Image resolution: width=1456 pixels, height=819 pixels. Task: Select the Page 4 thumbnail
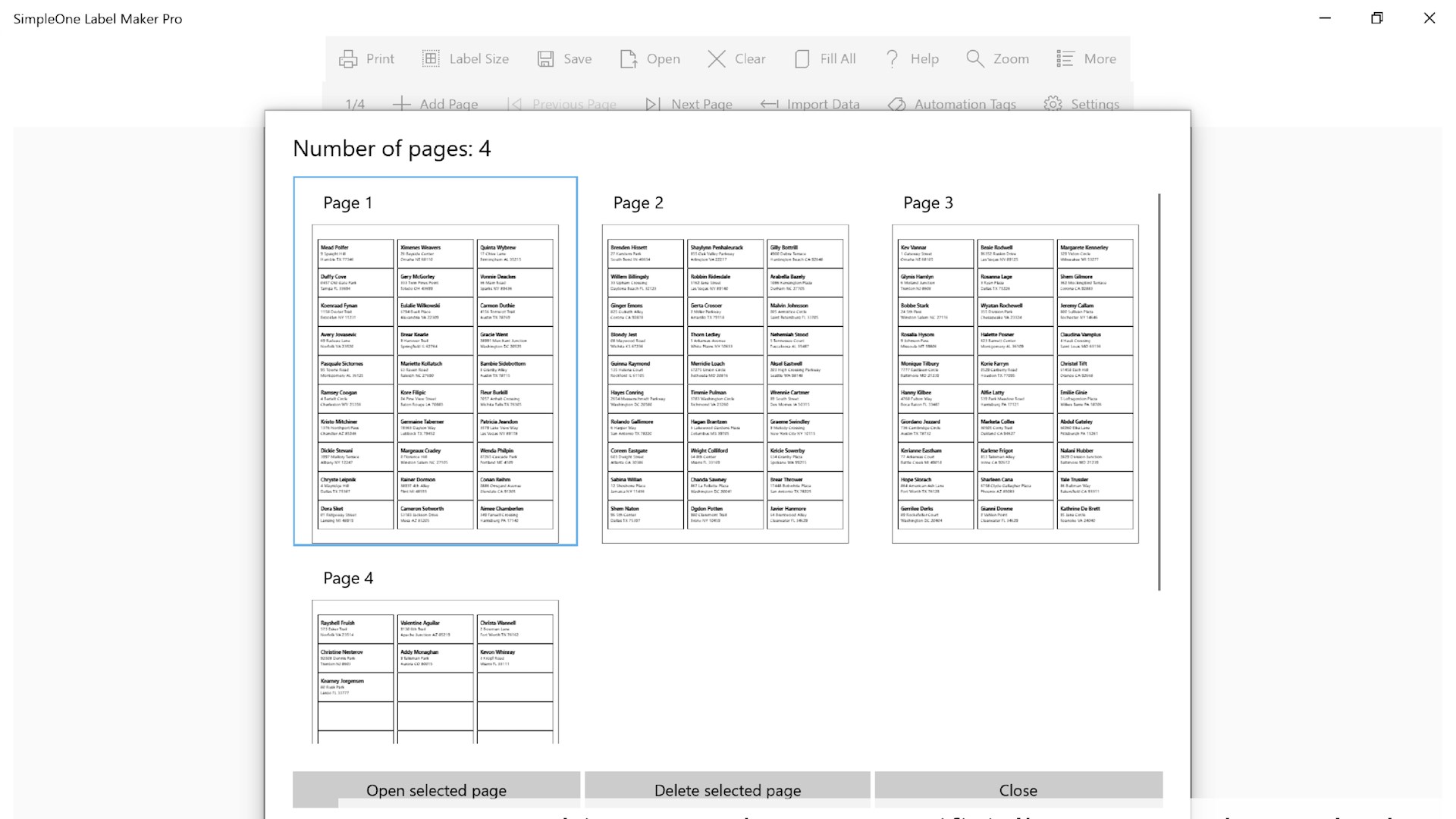coord(435,671)
